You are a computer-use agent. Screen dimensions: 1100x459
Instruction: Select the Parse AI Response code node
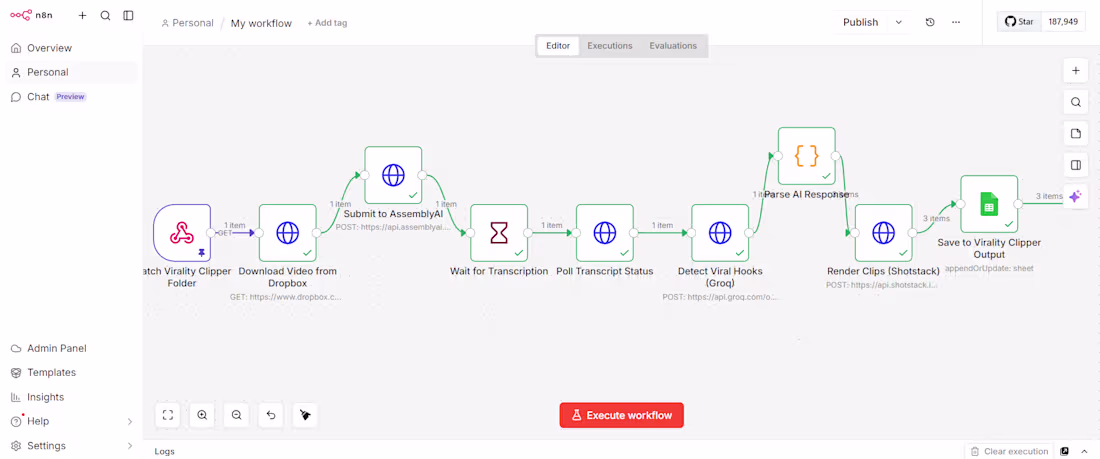click(807, 156)
